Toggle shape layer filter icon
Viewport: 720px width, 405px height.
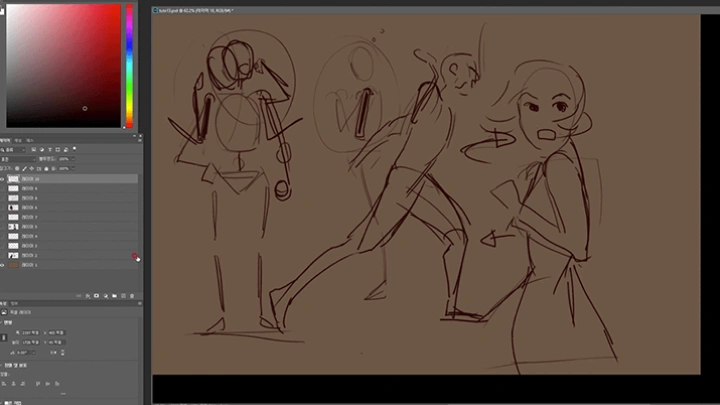click(58, 150)
